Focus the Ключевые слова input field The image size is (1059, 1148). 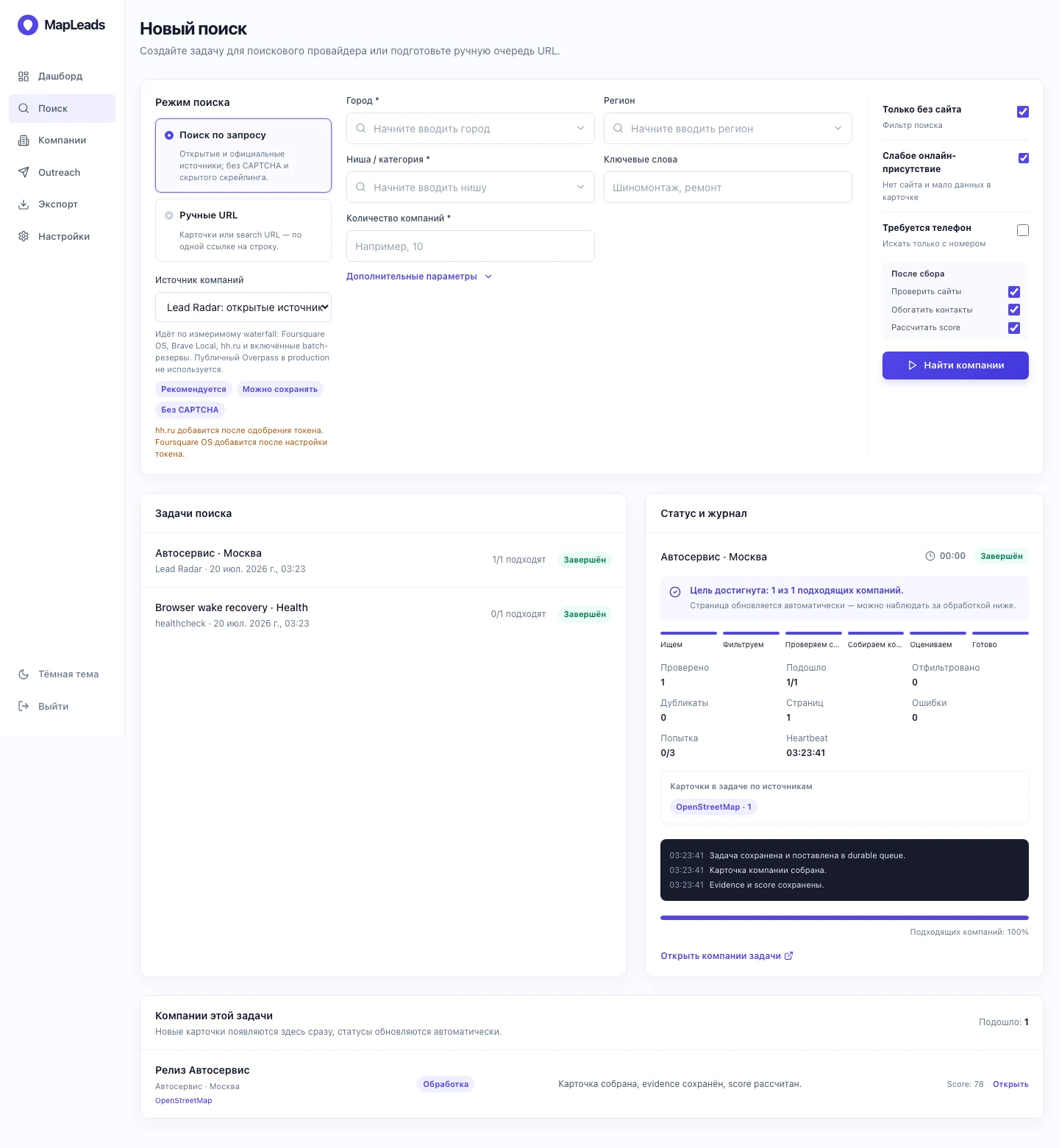[728, 188]
